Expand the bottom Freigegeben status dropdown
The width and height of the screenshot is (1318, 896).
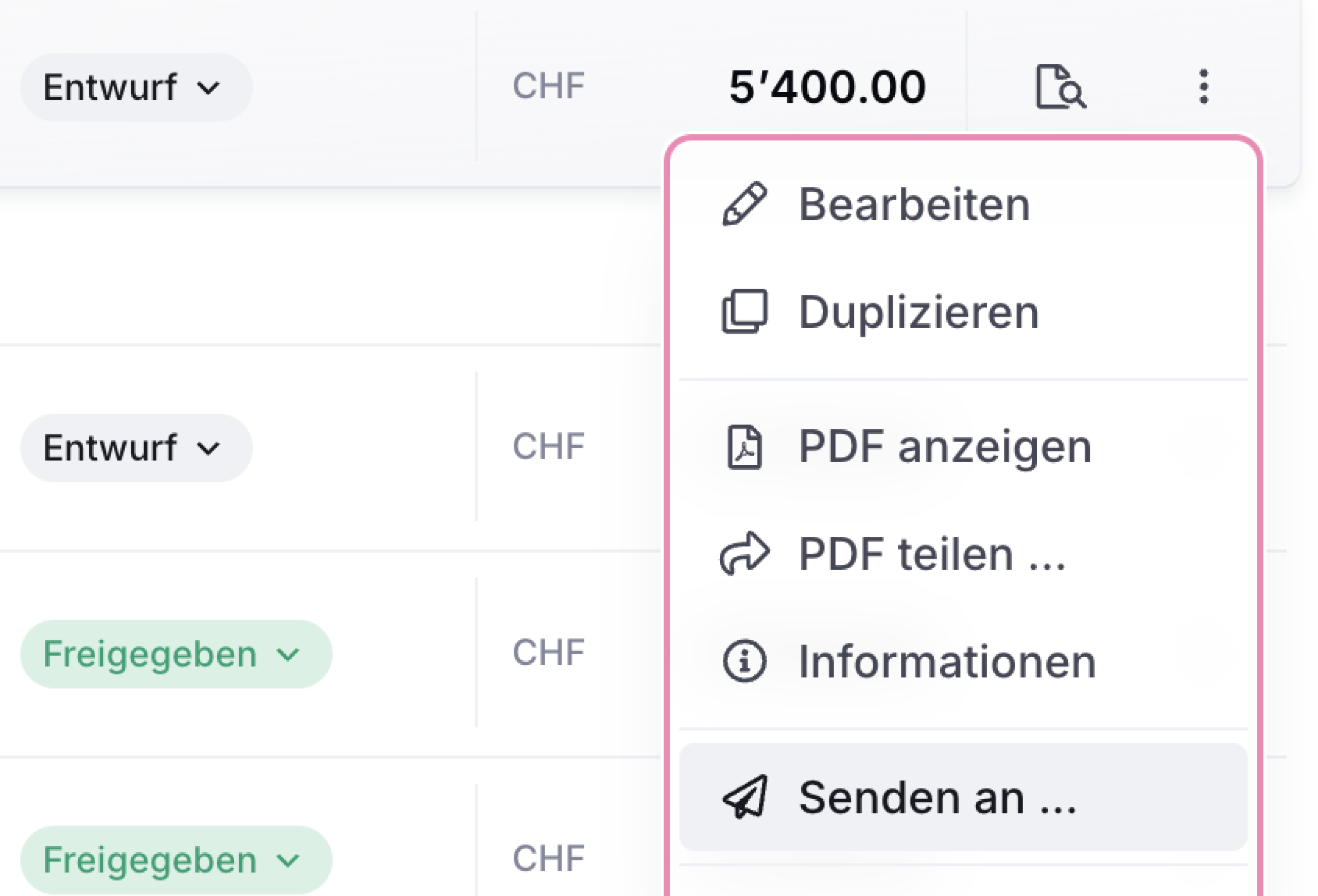tap(177, 860)
